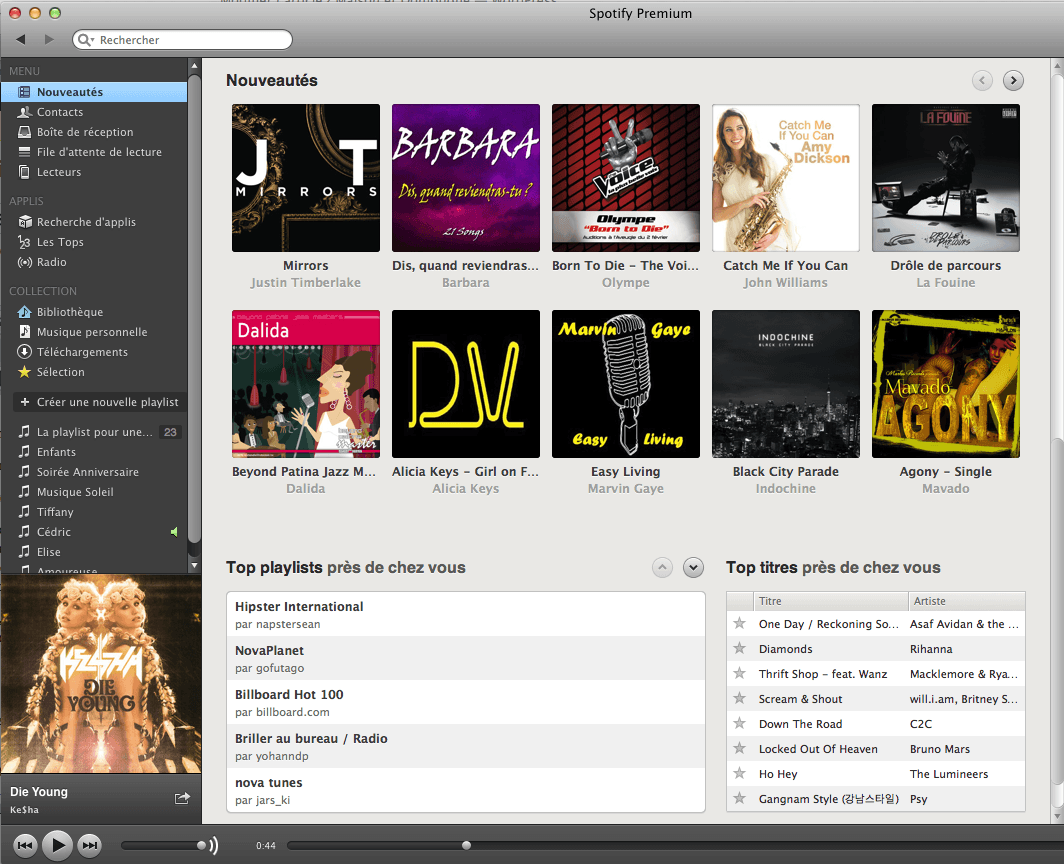Star the Ho Hey track
1064x864 pixels.
point(740,773)
